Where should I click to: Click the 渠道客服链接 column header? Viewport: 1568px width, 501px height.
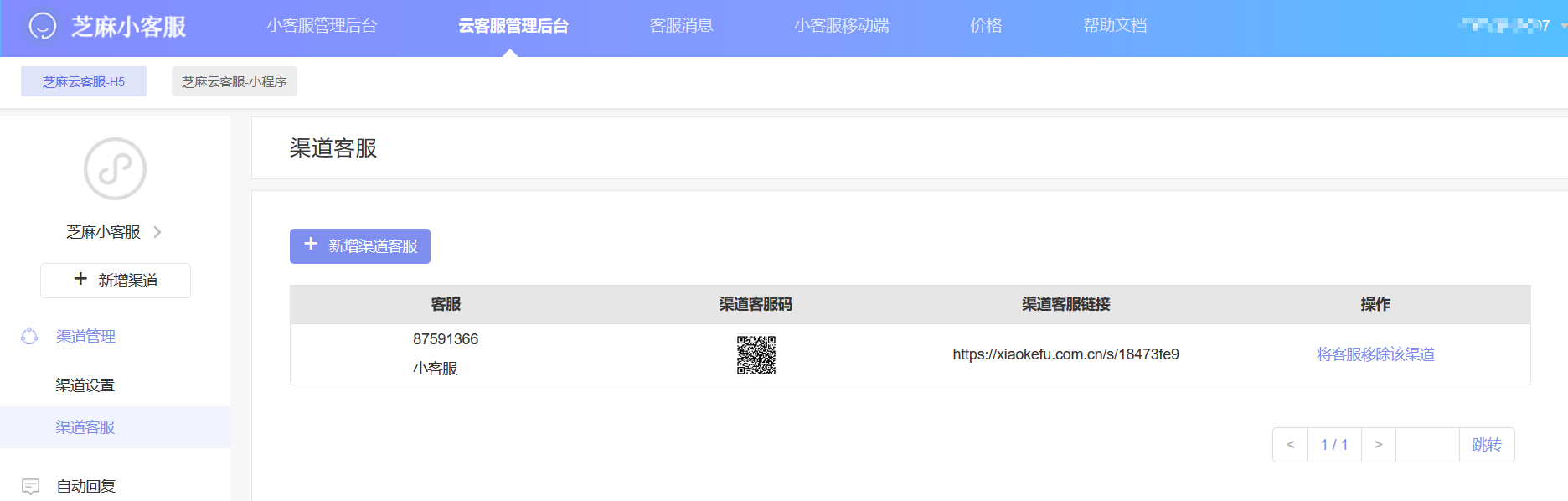1065,304
